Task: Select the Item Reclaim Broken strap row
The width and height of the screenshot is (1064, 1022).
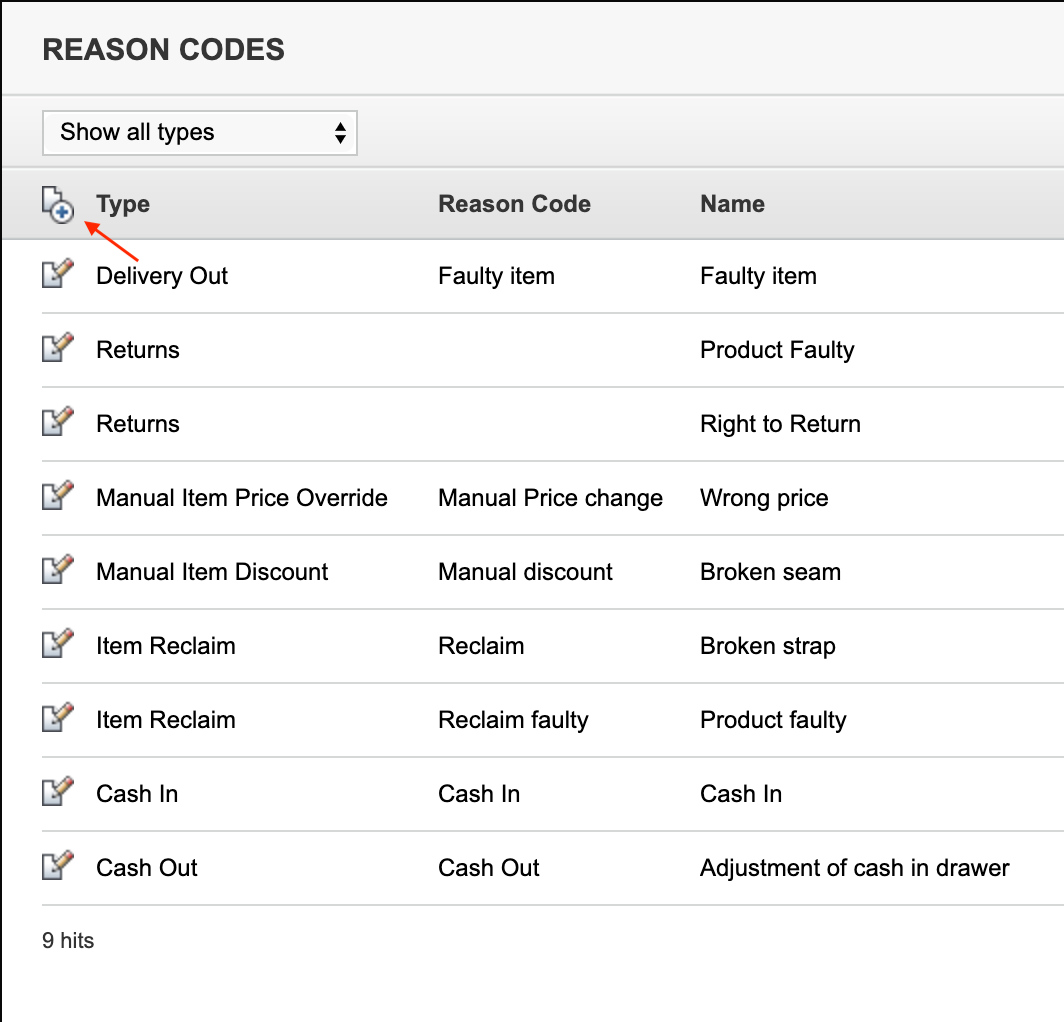Action: point(166,645)
